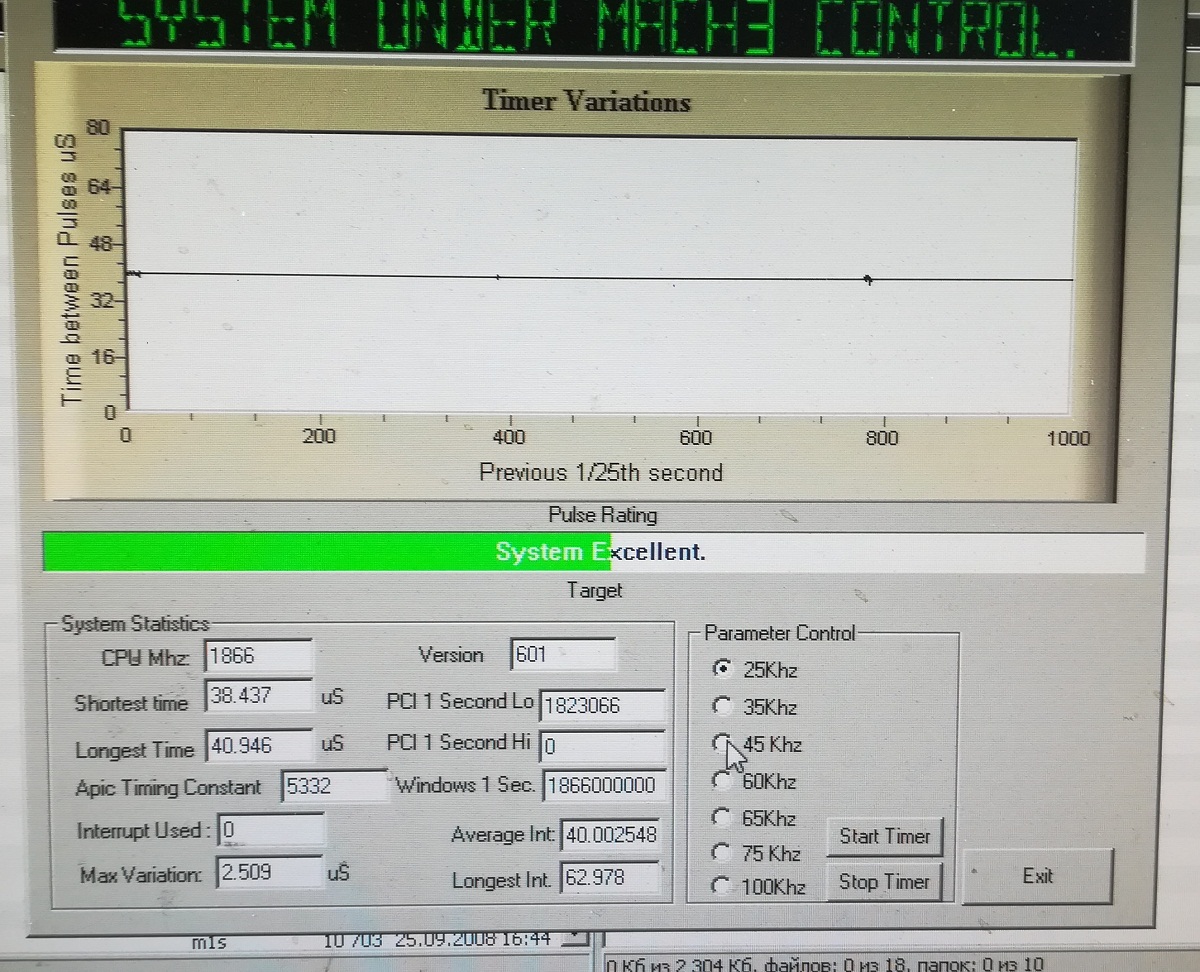Click the Apic Timing Constant field 5332
Image resolution: width=1200 pixels, height=972 pixels.
point(335,786)
